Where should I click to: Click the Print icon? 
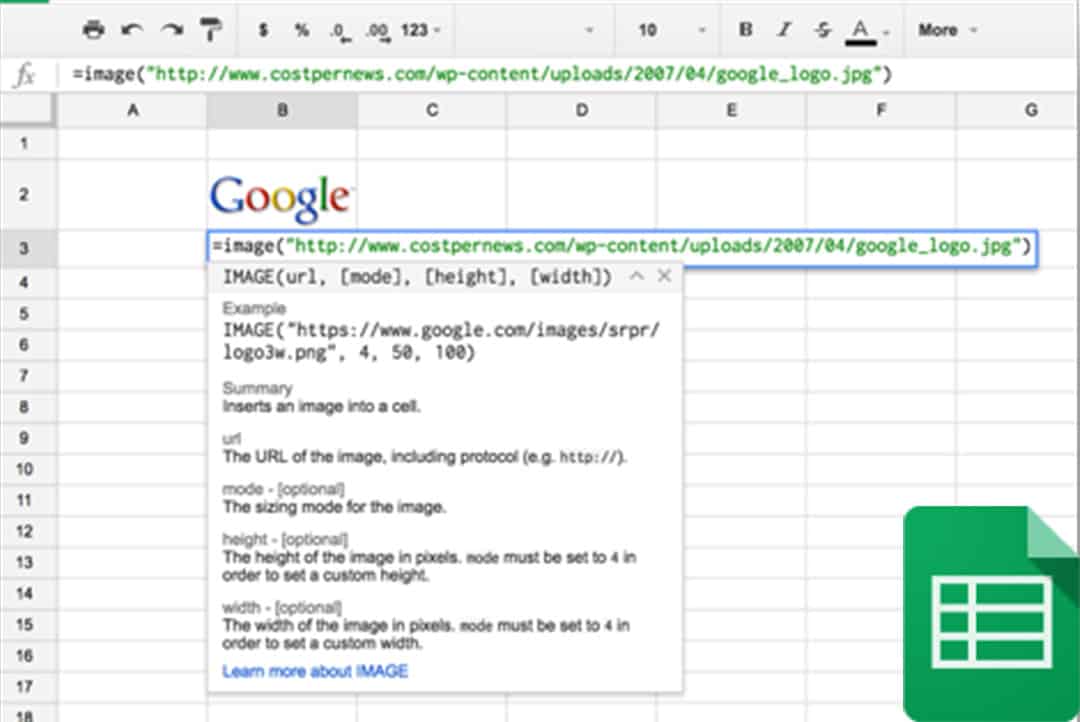[x=93, y=30]
